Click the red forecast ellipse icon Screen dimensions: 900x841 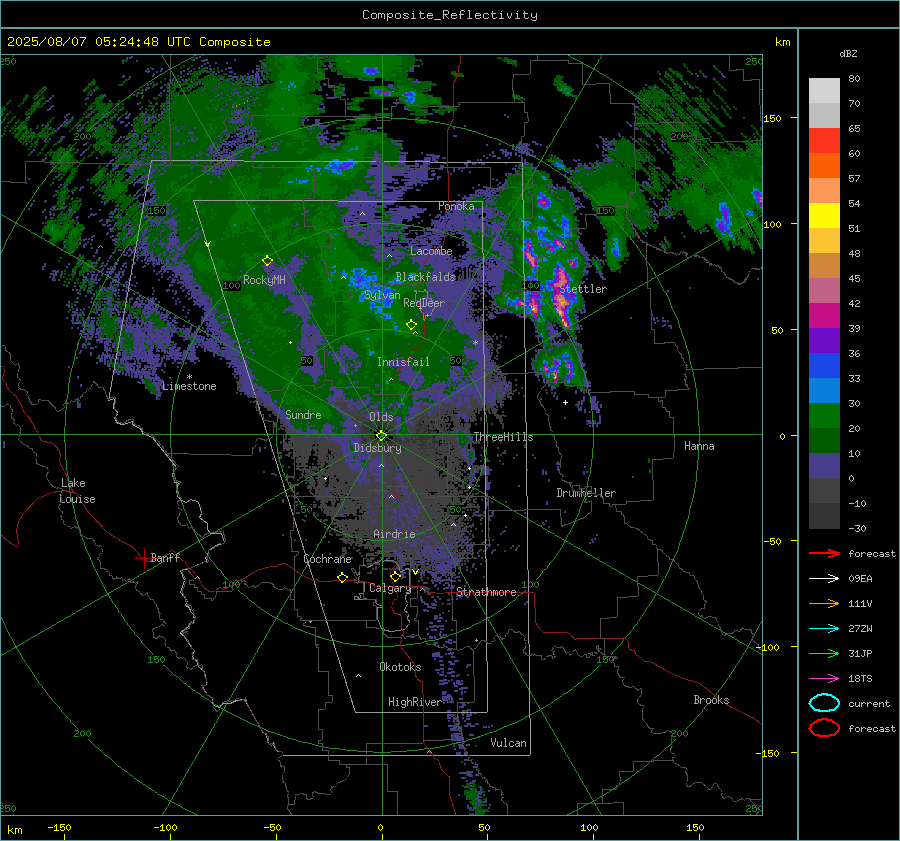point(824,728)
